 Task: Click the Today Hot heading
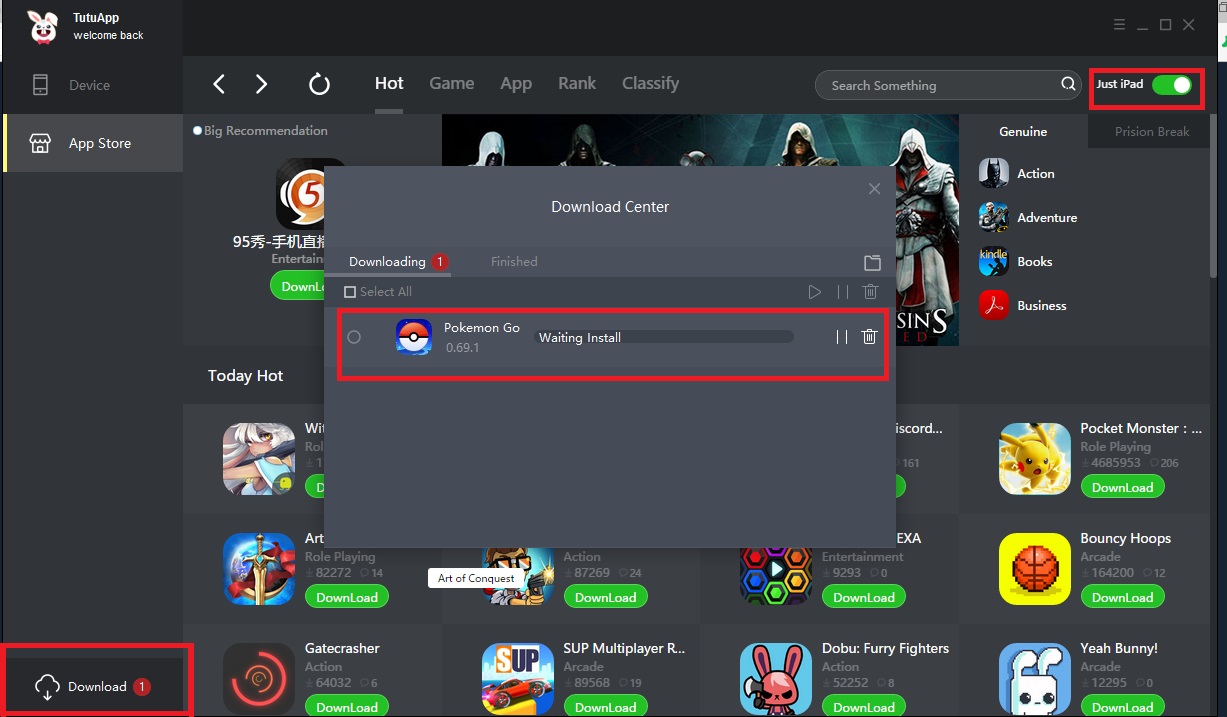[x=245, y=376]
